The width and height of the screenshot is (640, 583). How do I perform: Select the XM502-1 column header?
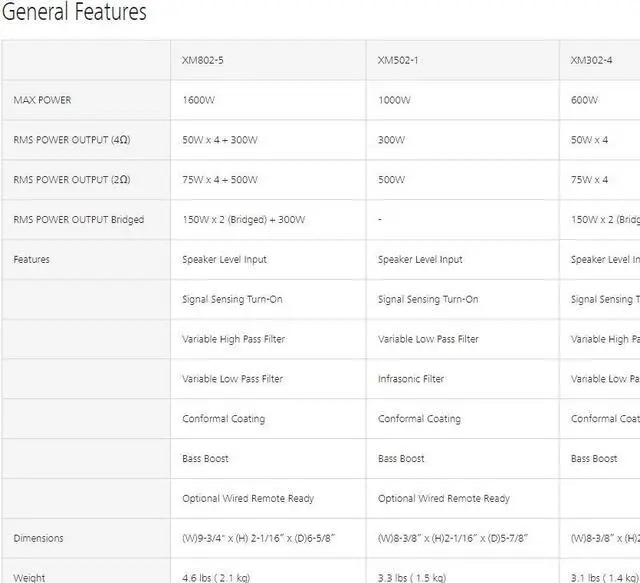(398, 60)
